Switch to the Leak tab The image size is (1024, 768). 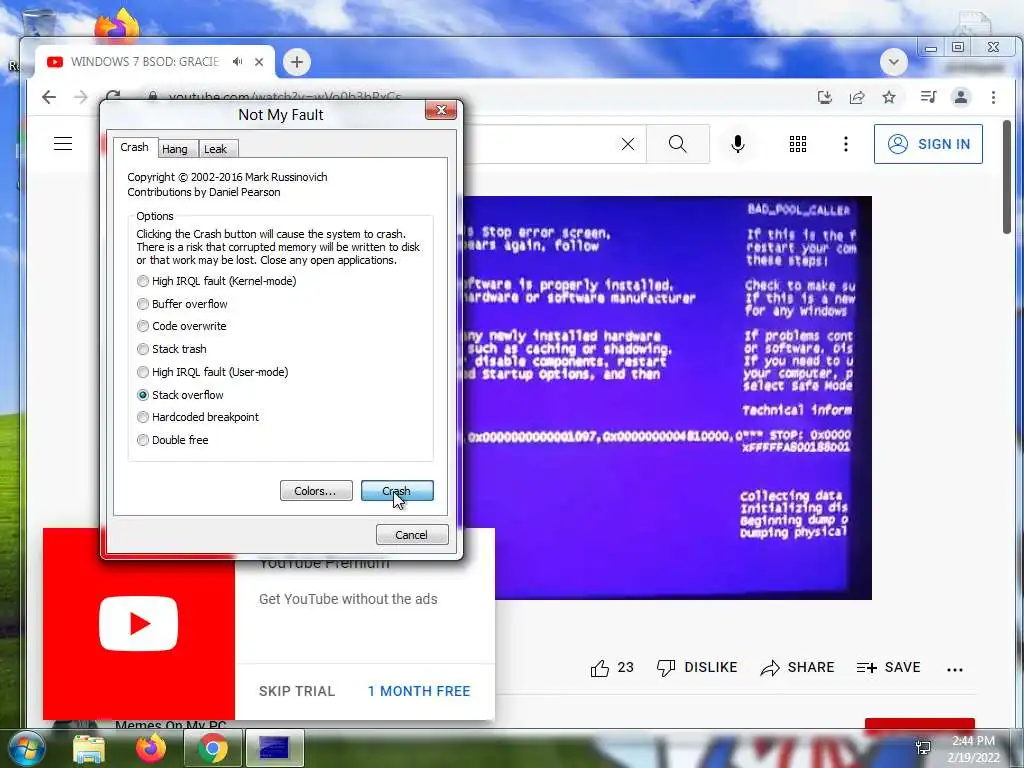(x=216, y=149)
